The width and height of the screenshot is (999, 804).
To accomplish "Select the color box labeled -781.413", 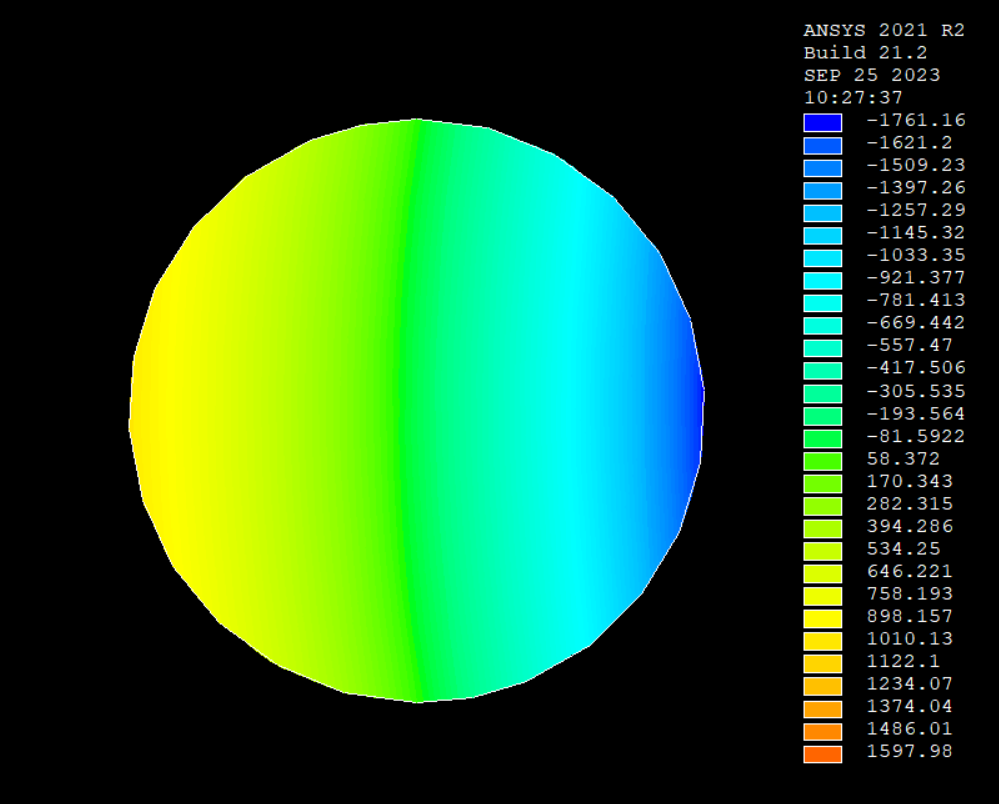I will click(x=823, y=303).
